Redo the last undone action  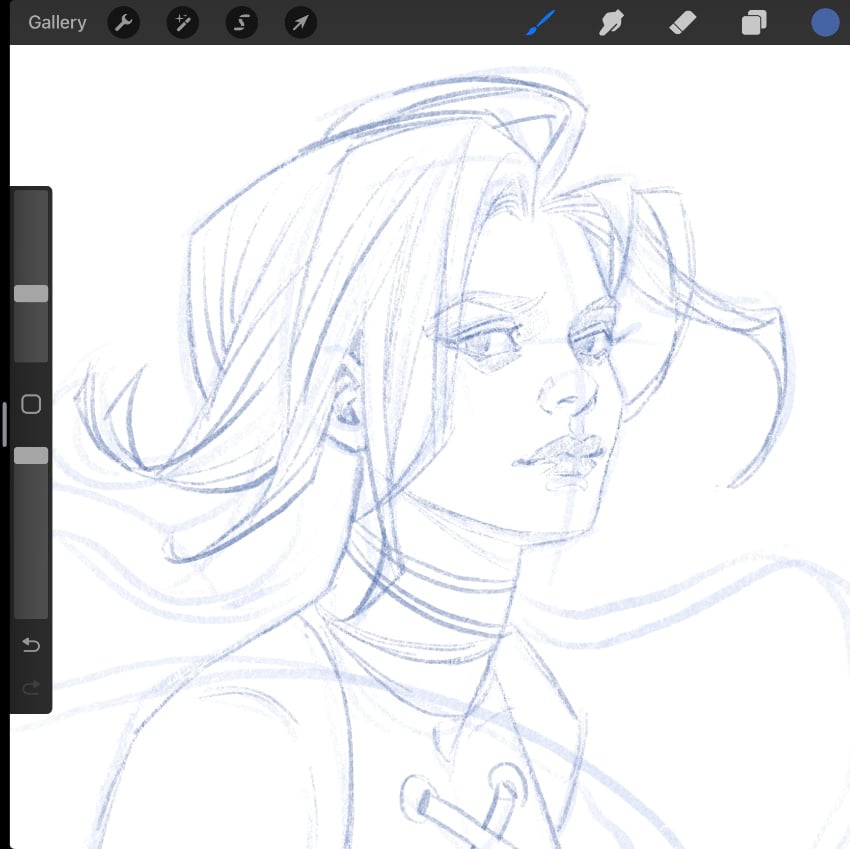click(x=31, y=687)
